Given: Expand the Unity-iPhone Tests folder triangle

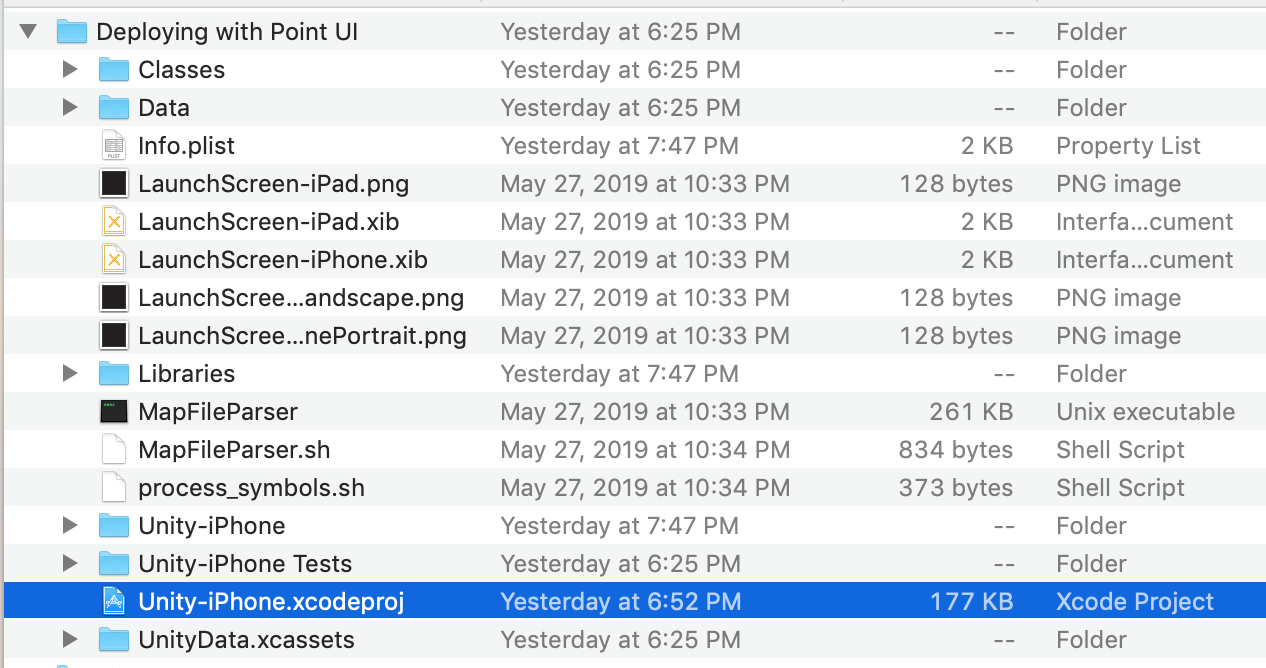Looking at the screenshot, I should pos(70,564).
